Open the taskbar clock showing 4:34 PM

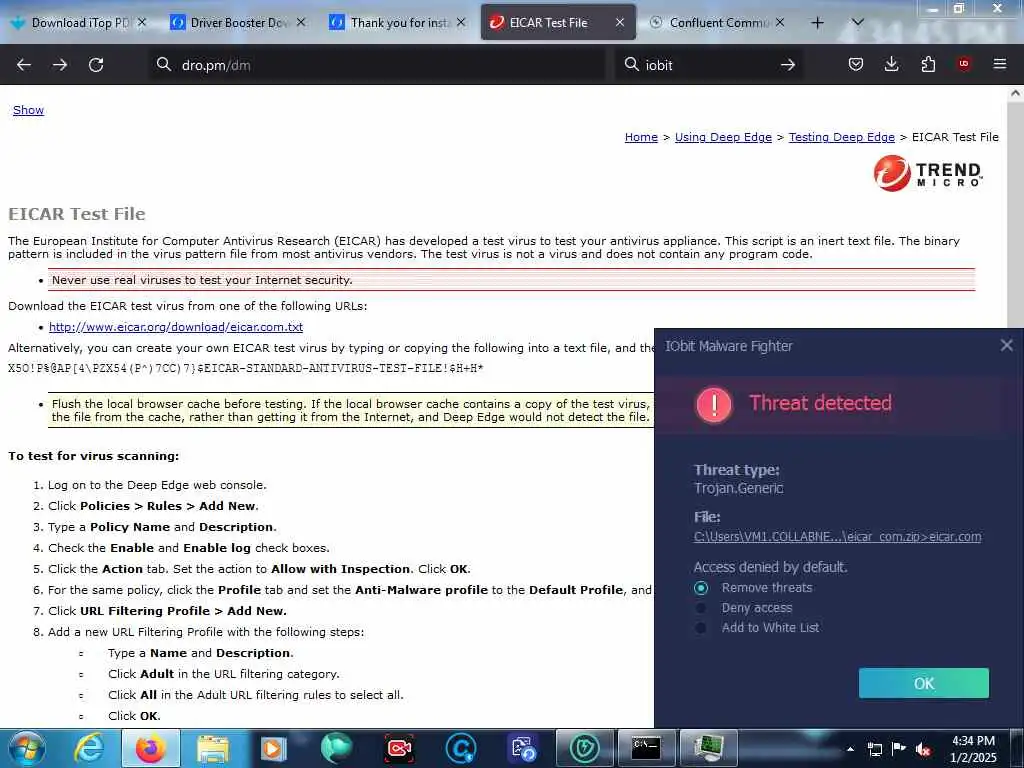(x=973, y=749)
